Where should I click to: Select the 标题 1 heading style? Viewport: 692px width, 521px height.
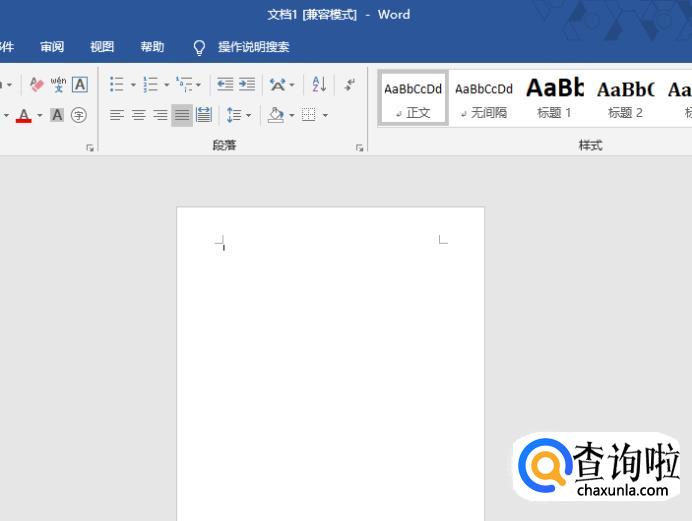coord(554,98)
